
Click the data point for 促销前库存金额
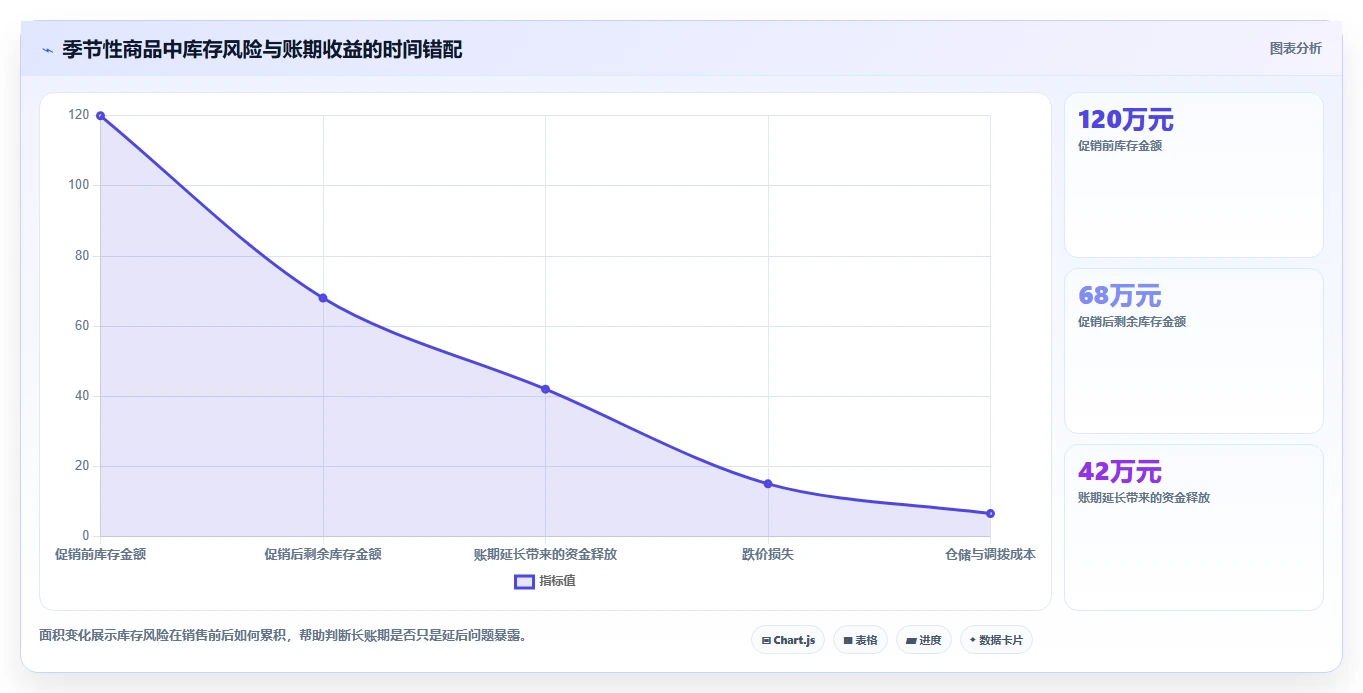click(100, 116)
